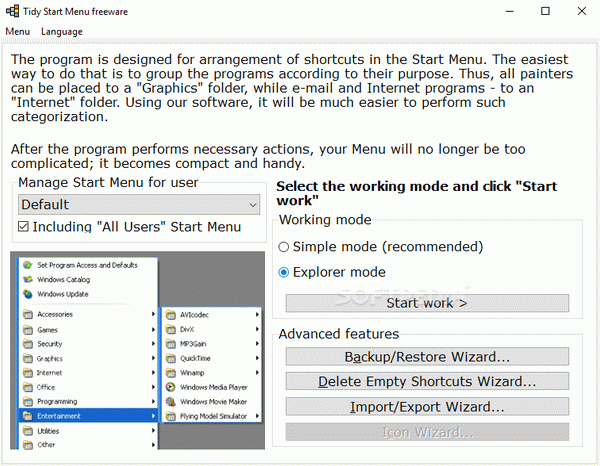
Task: Select Simple mode (recommended) radio button
Action: [x=381, y=247]
